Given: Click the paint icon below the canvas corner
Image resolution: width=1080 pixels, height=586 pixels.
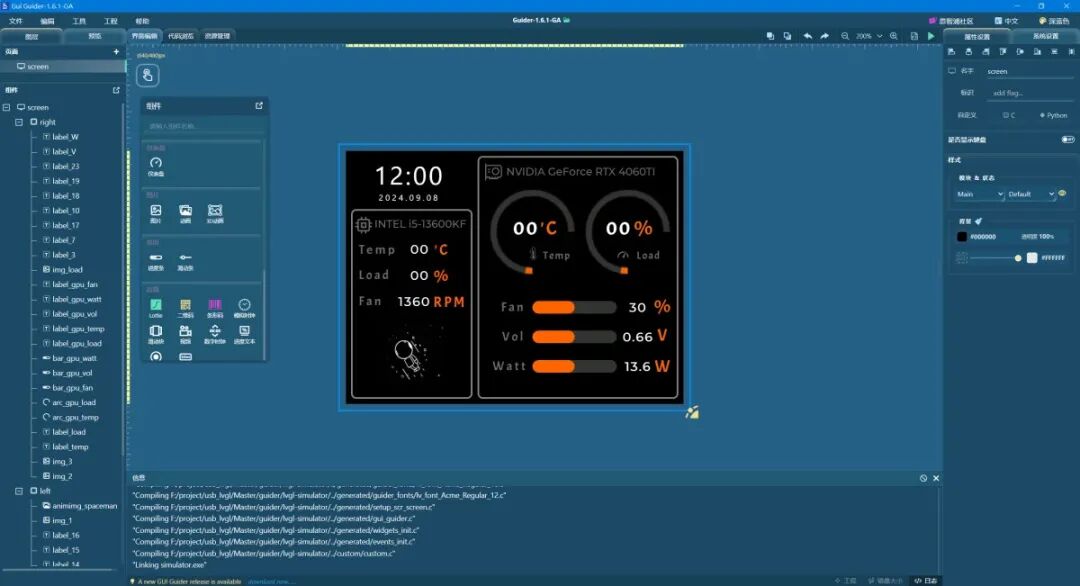Looking at the screenshot, I should [x=692, y=412].
